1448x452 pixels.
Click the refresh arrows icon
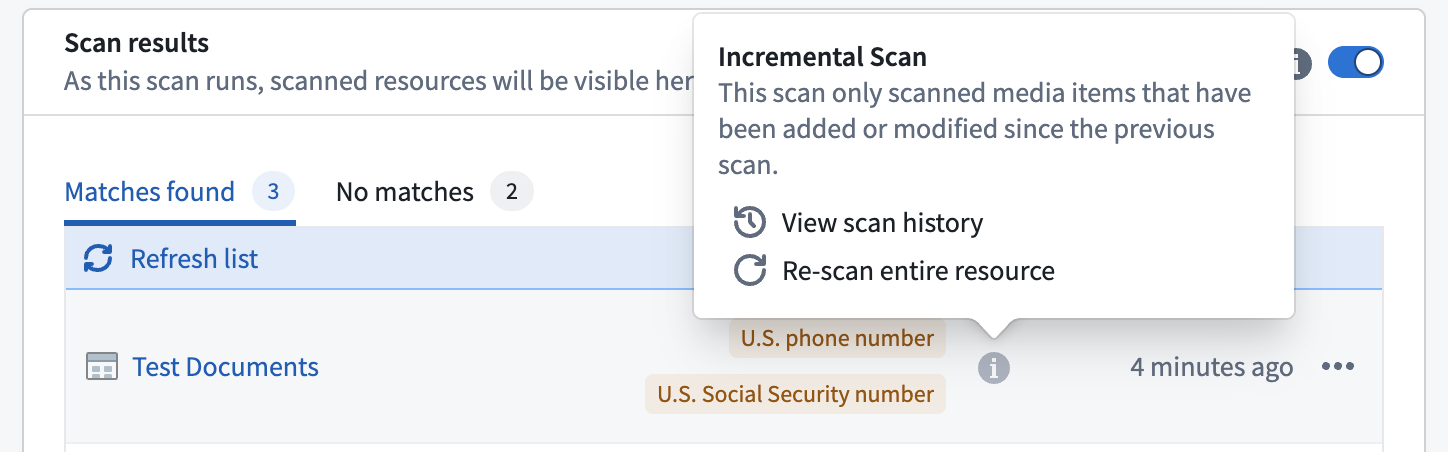(98, 259)
